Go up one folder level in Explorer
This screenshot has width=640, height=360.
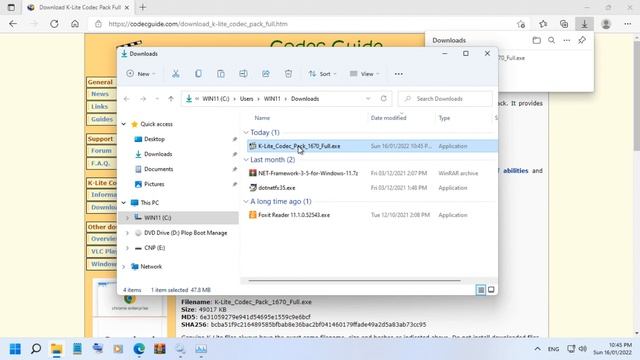pyautogui.click(x=171, y=99)
